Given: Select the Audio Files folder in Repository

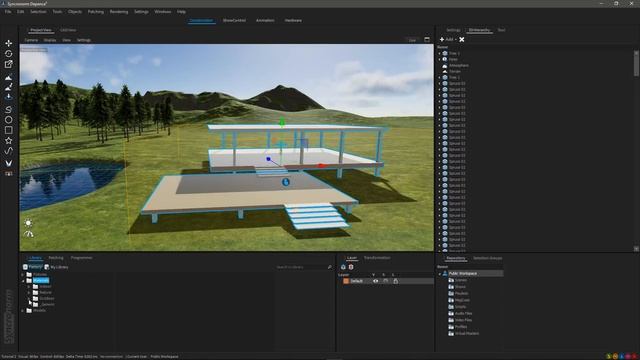Looking at the screenshot, I should click(460, 313).
